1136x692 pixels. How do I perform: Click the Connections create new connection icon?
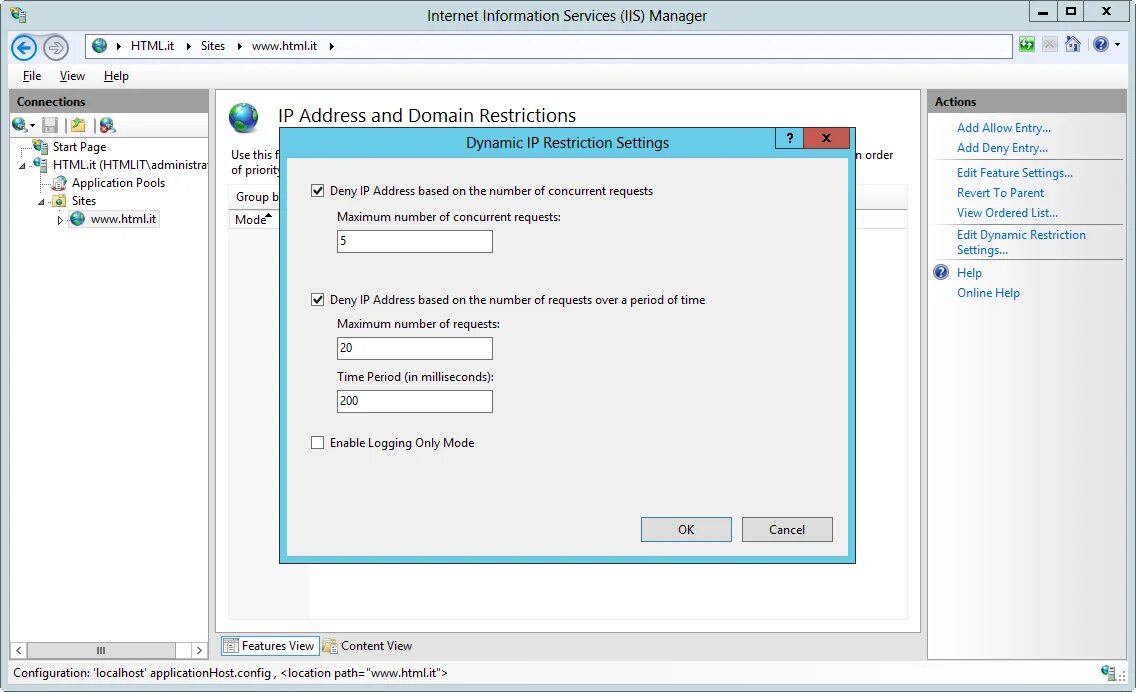tap(20, 125)
